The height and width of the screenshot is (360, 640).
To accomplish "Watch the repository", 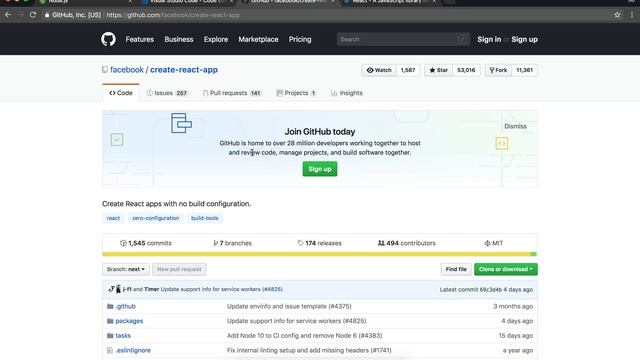I will pyautogui.click(x=379, y=70).
